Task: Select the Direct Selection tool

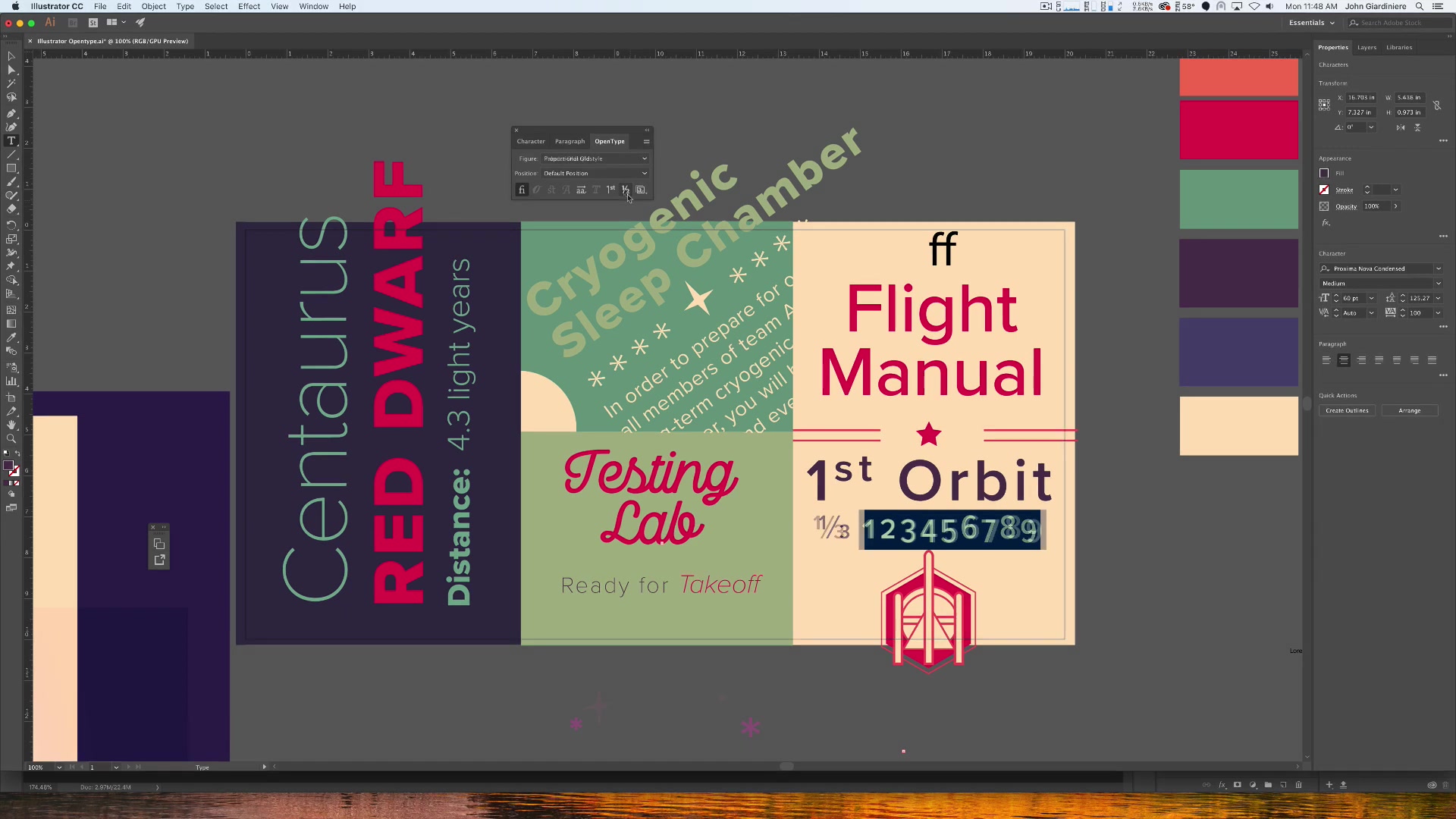Action: pos(11,70)
